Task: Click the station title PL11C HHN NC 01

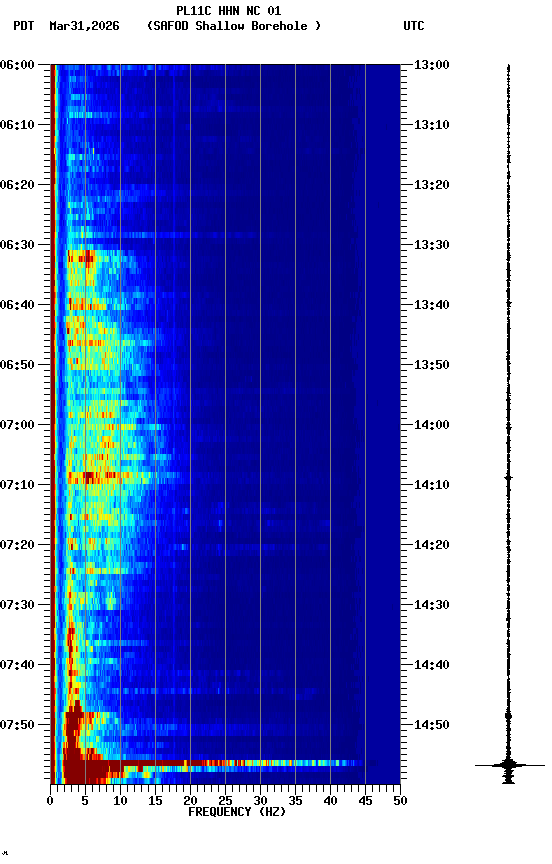Action: [229, 11]
